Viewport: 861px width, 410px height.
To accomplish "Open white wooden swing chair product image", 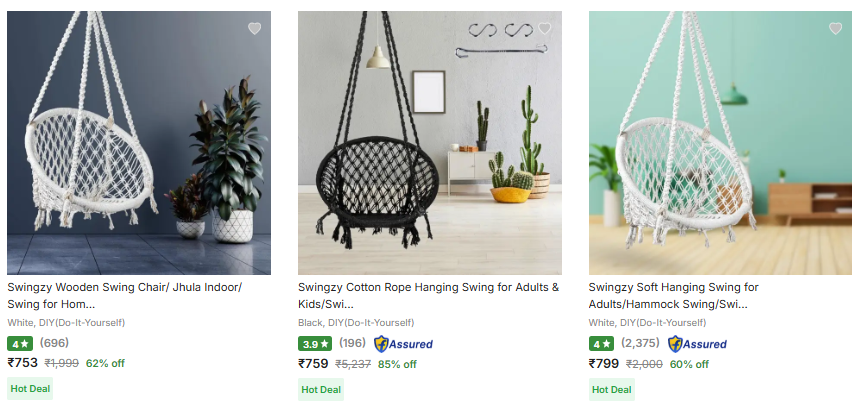I will (139, 142).
